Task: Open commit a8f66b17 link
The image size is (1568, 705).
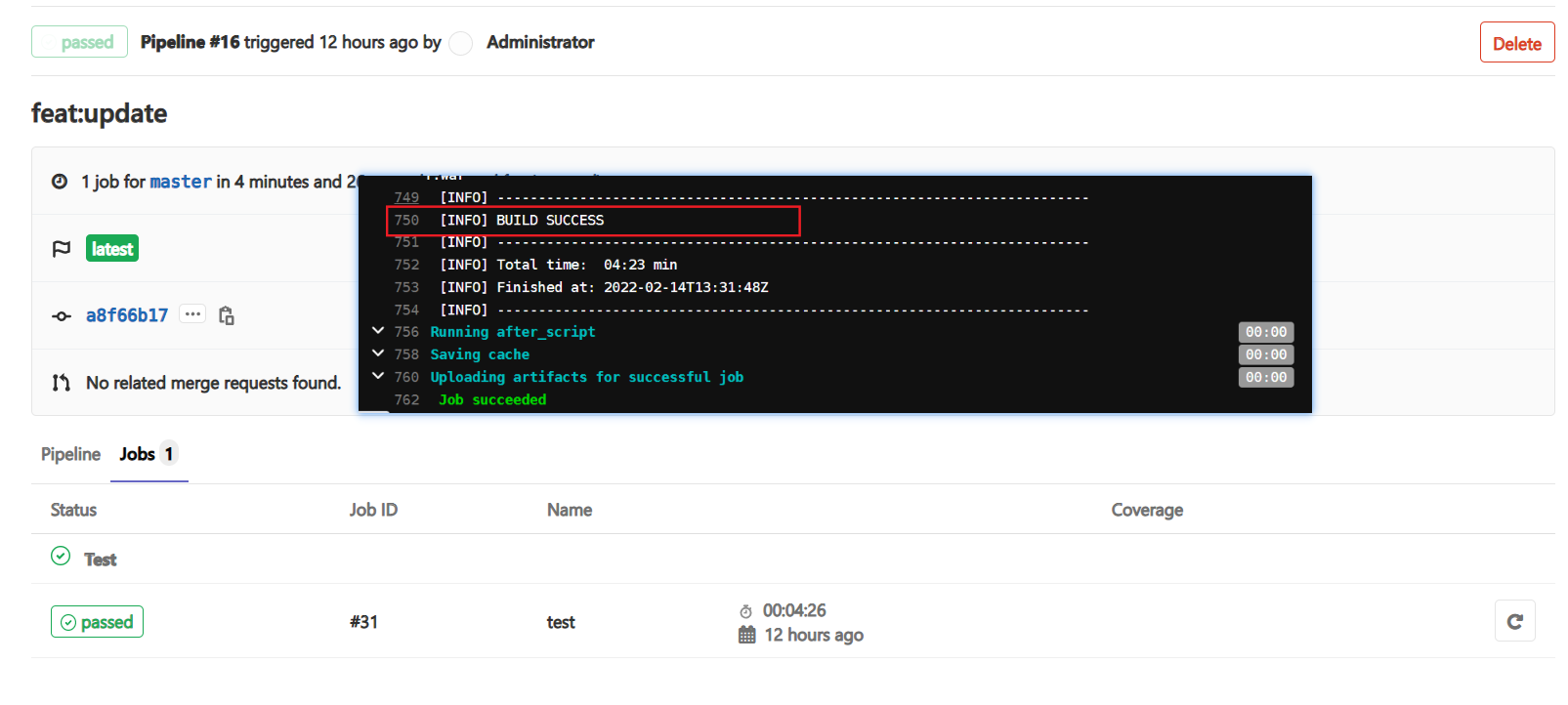Action: pyautogui.click(x=127, y=315)
